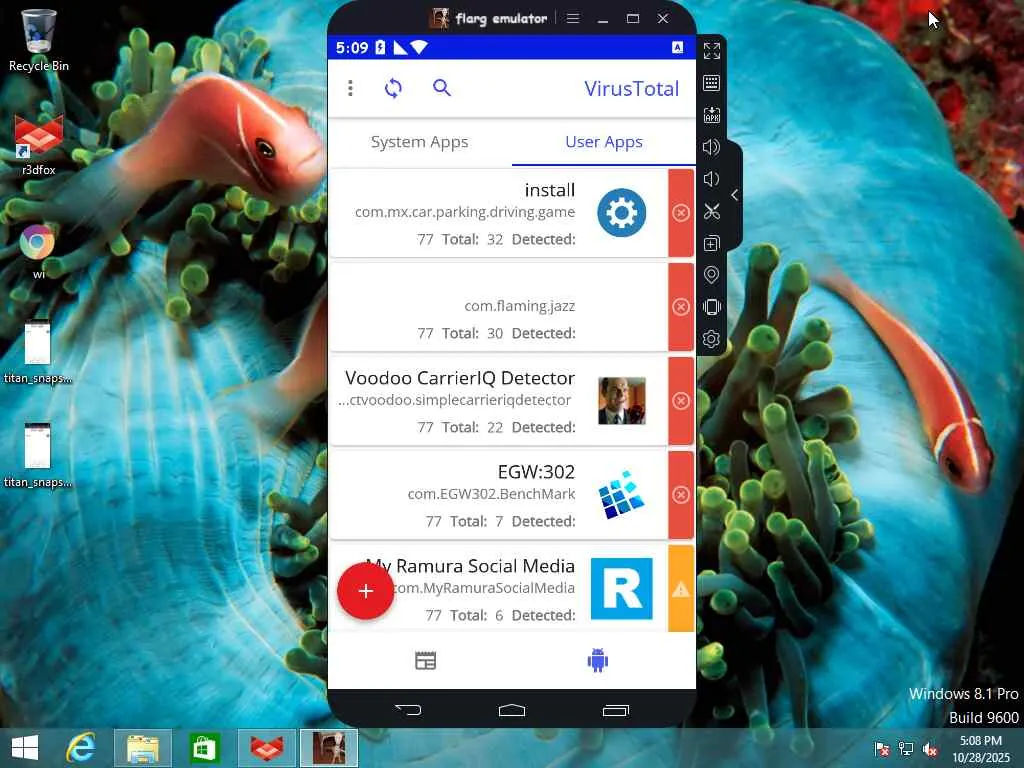Open the location pin icon in emulator sidebar

pos(712,275)
